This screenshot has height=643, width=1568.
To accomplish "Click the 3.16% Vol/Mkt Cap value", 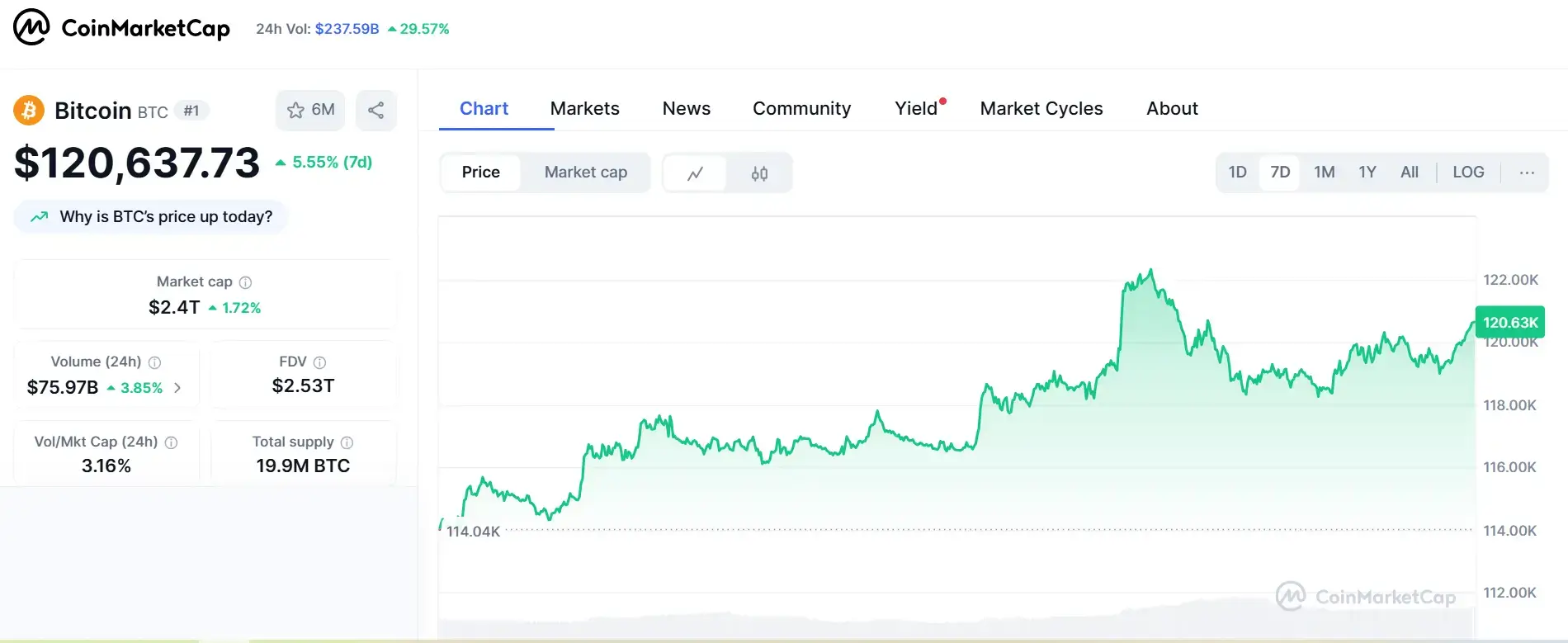I will pyautogui.click(x=106, y=466).
